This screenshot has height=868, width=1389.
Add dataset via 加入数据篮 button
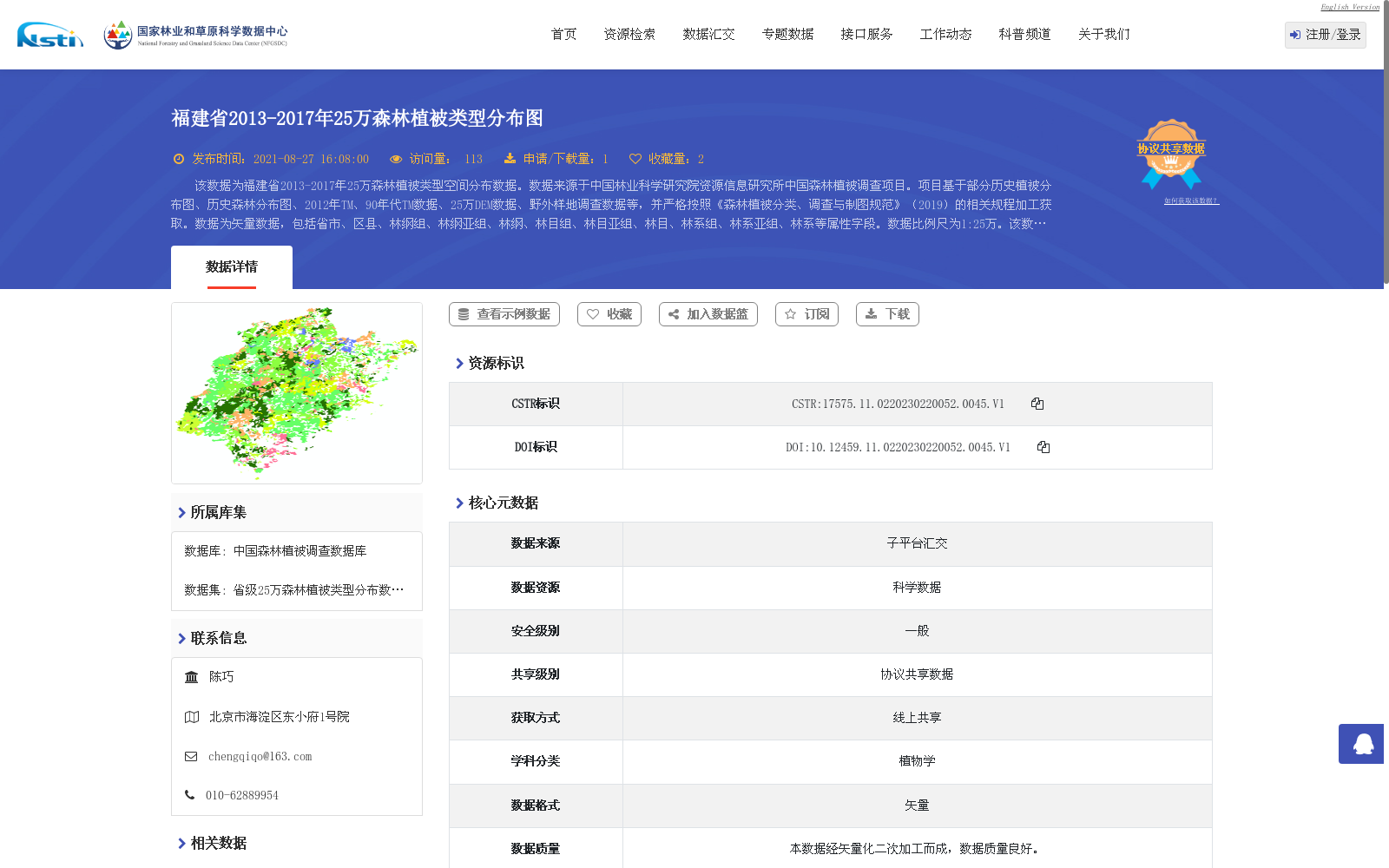pos(708,314)
